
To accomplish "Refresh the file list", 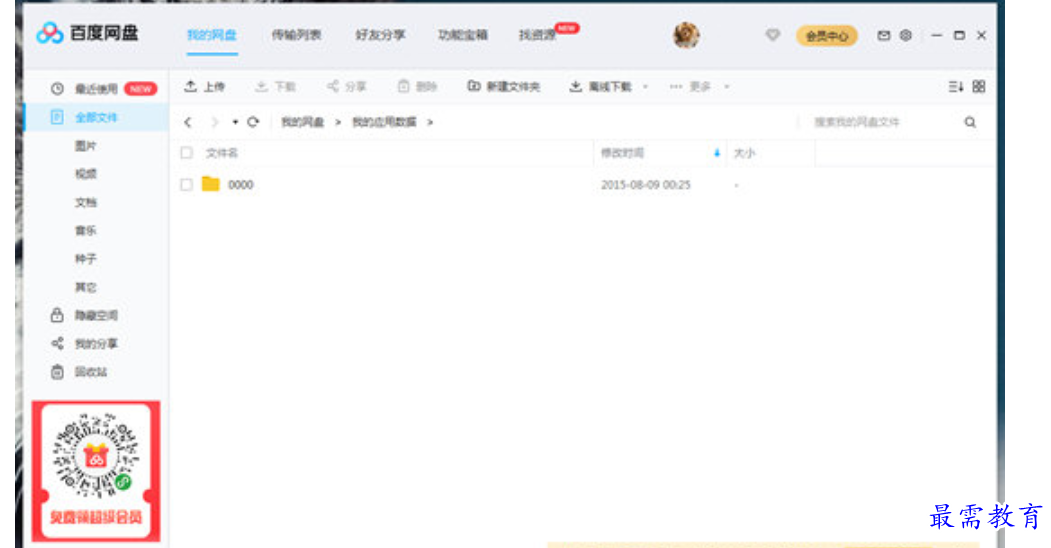I will pyautogui.click(x=253, y=122).
